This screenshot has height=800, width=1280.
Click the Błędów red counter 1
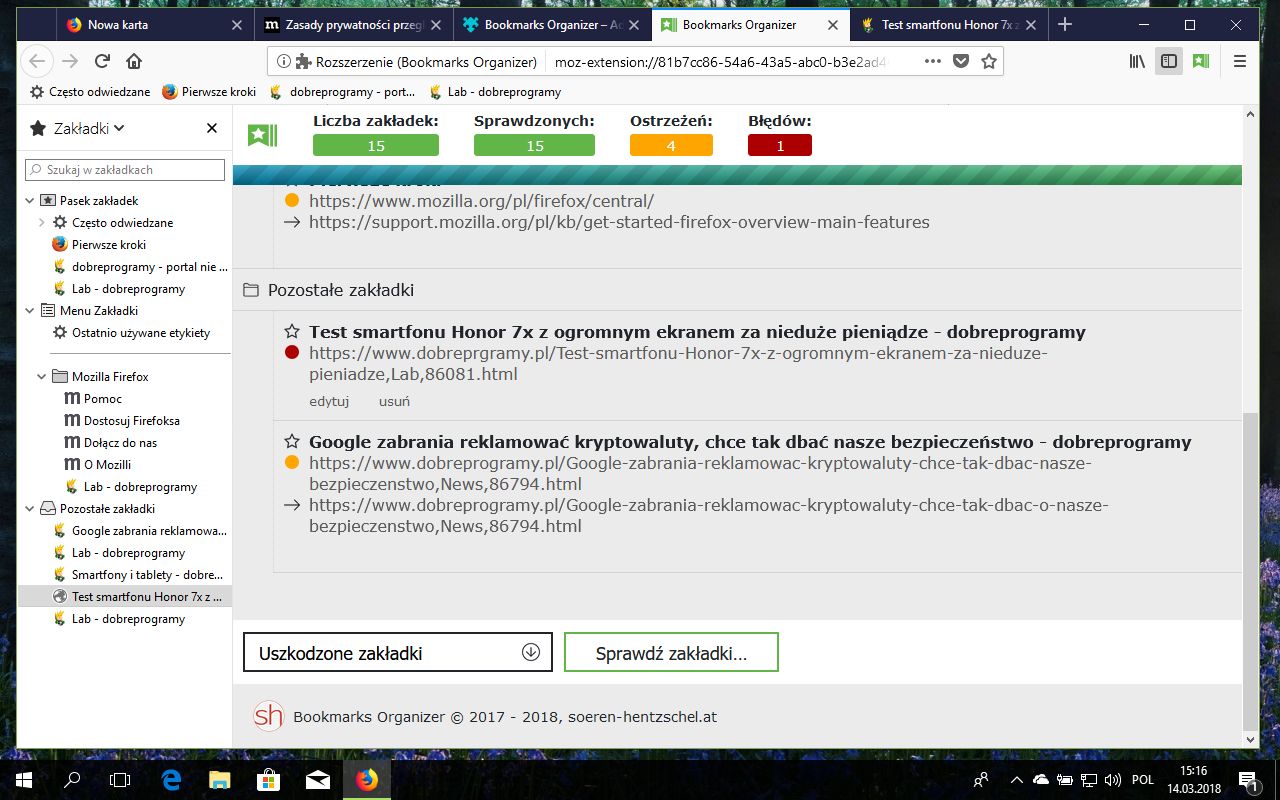780,145
